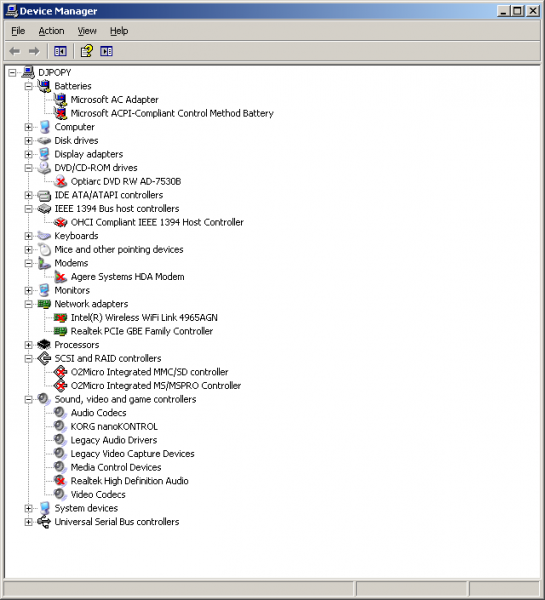Expand the Processors category

pos(28,345)
